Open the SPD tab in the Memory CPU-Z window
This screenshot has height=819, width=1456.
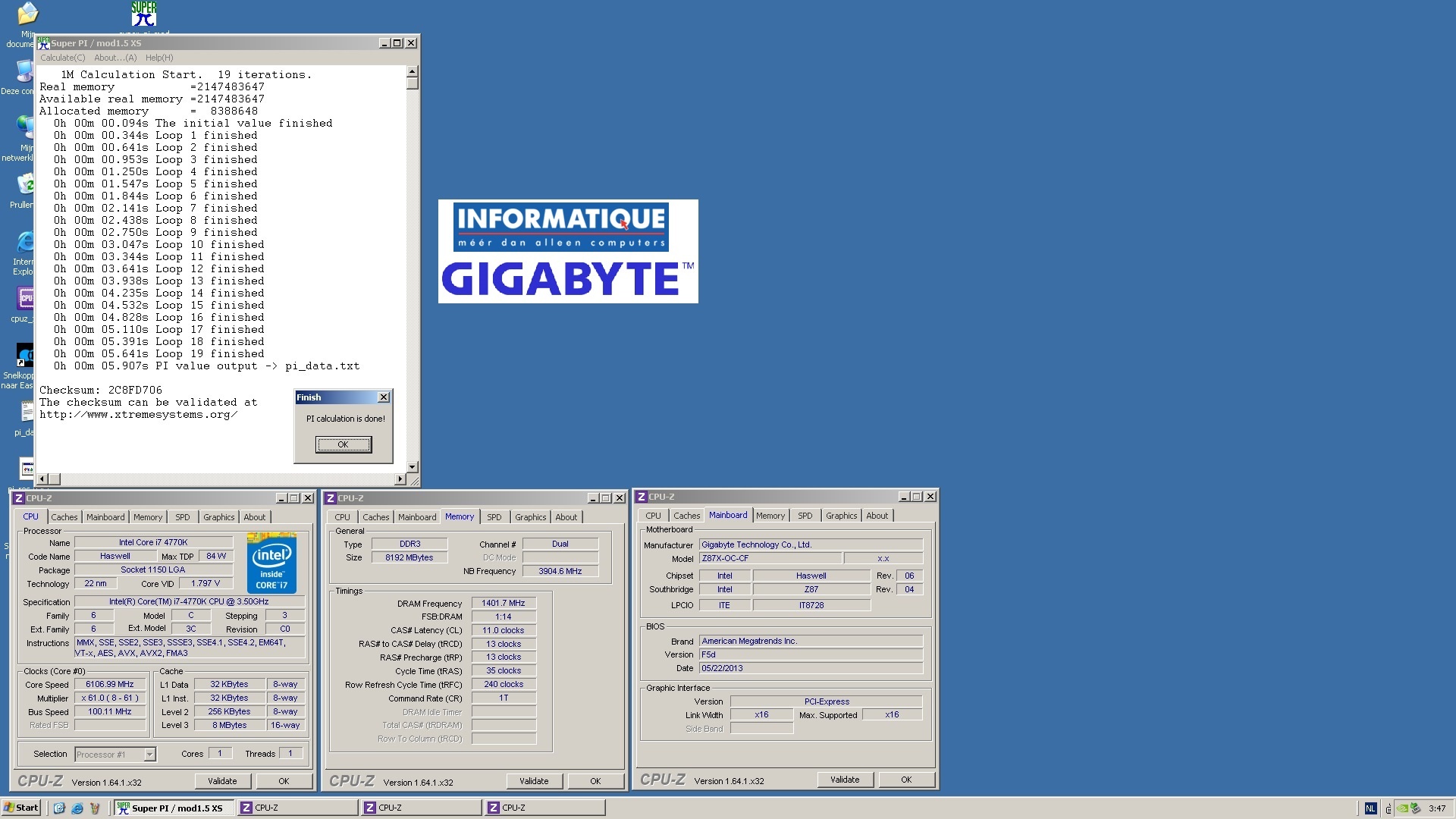pyautogui.click(x=494, y=517)
